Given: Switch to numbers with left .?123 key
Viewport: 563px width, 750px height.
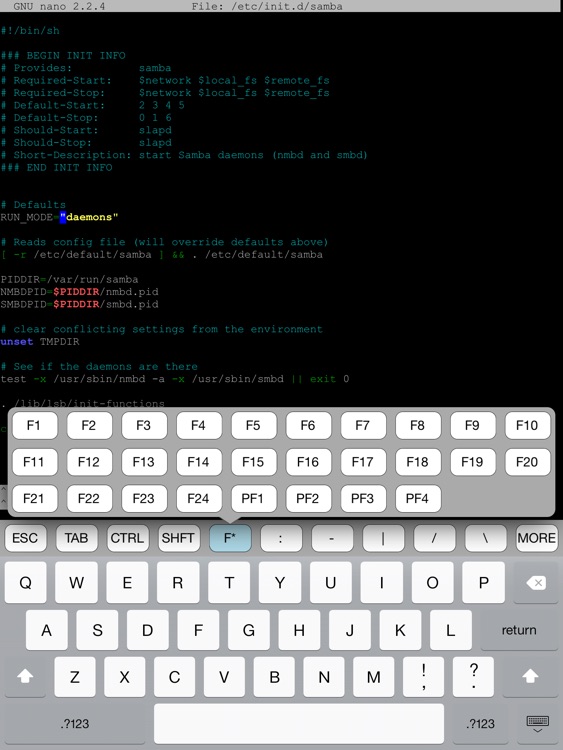Looking at the screenshot, I should click(x=75, y=724).
